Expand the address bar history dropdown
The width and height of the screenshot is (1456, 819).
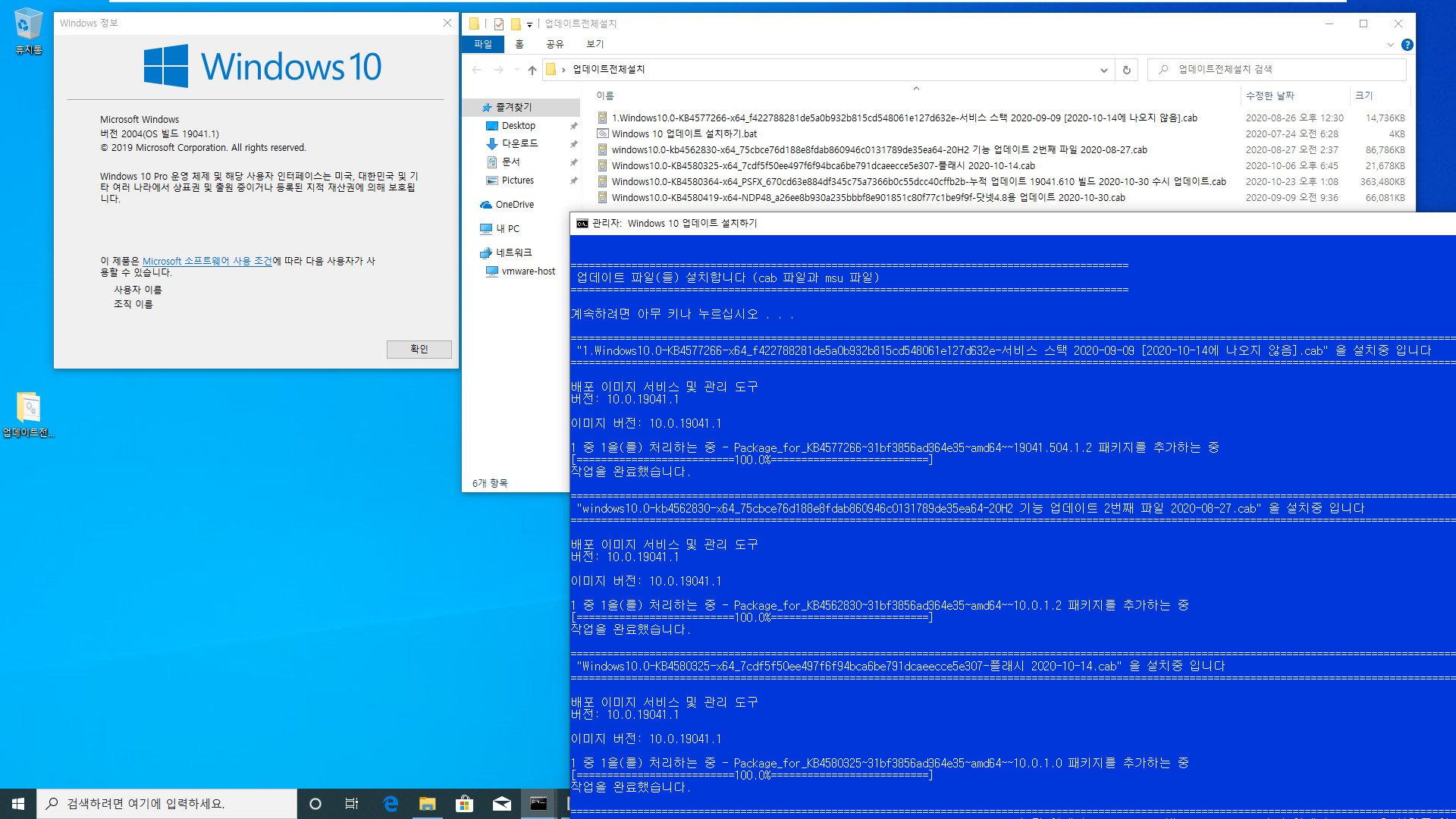coord(1103,70)
